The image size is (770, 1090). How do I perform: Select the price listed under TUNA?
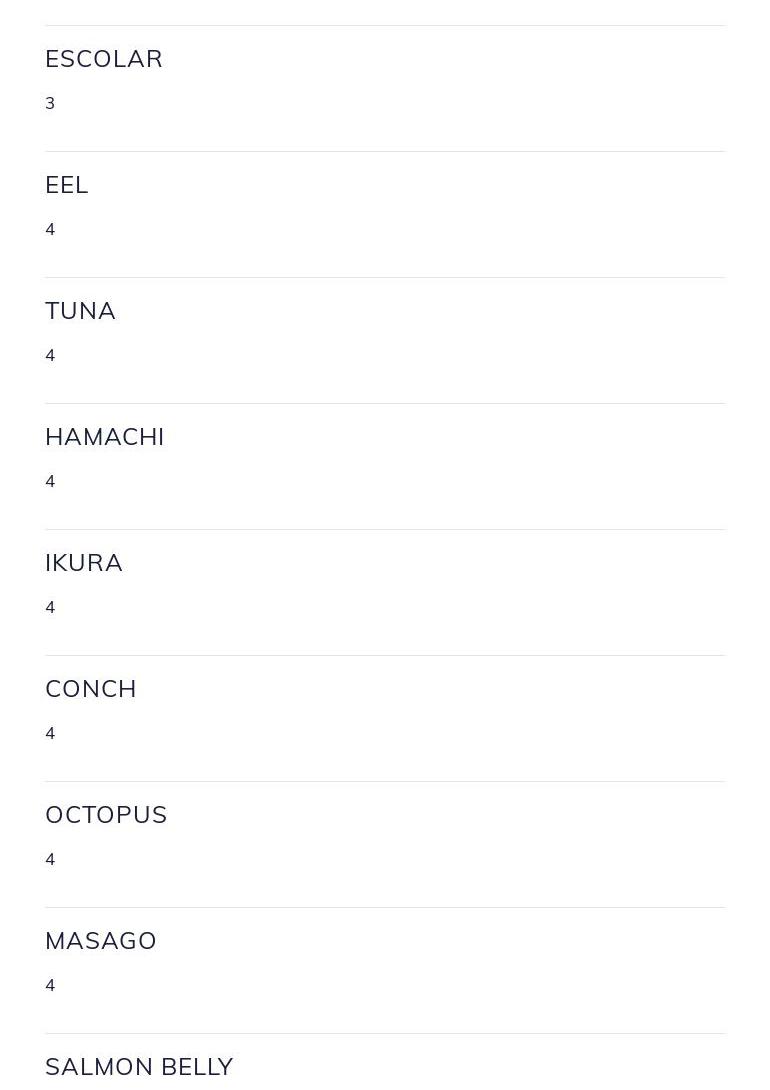coord(50,355)
